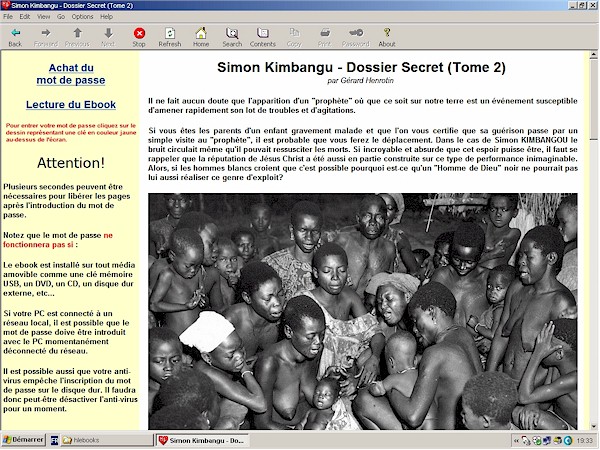Image resolution: width=600 pixels, height=450 pixels.
Task: Click the main page vertical scrollbar
Action: (593, 250)
